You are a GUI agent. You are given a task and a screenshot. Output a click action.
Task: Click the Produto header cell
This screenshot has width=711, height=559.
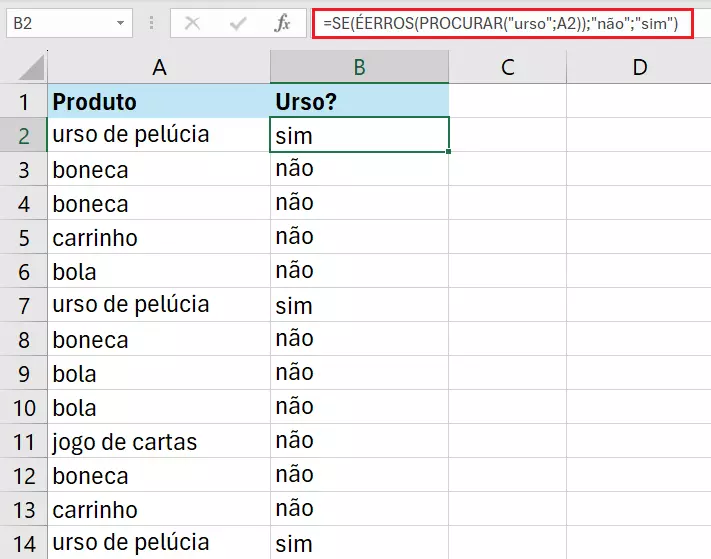[x=158, y=101]
